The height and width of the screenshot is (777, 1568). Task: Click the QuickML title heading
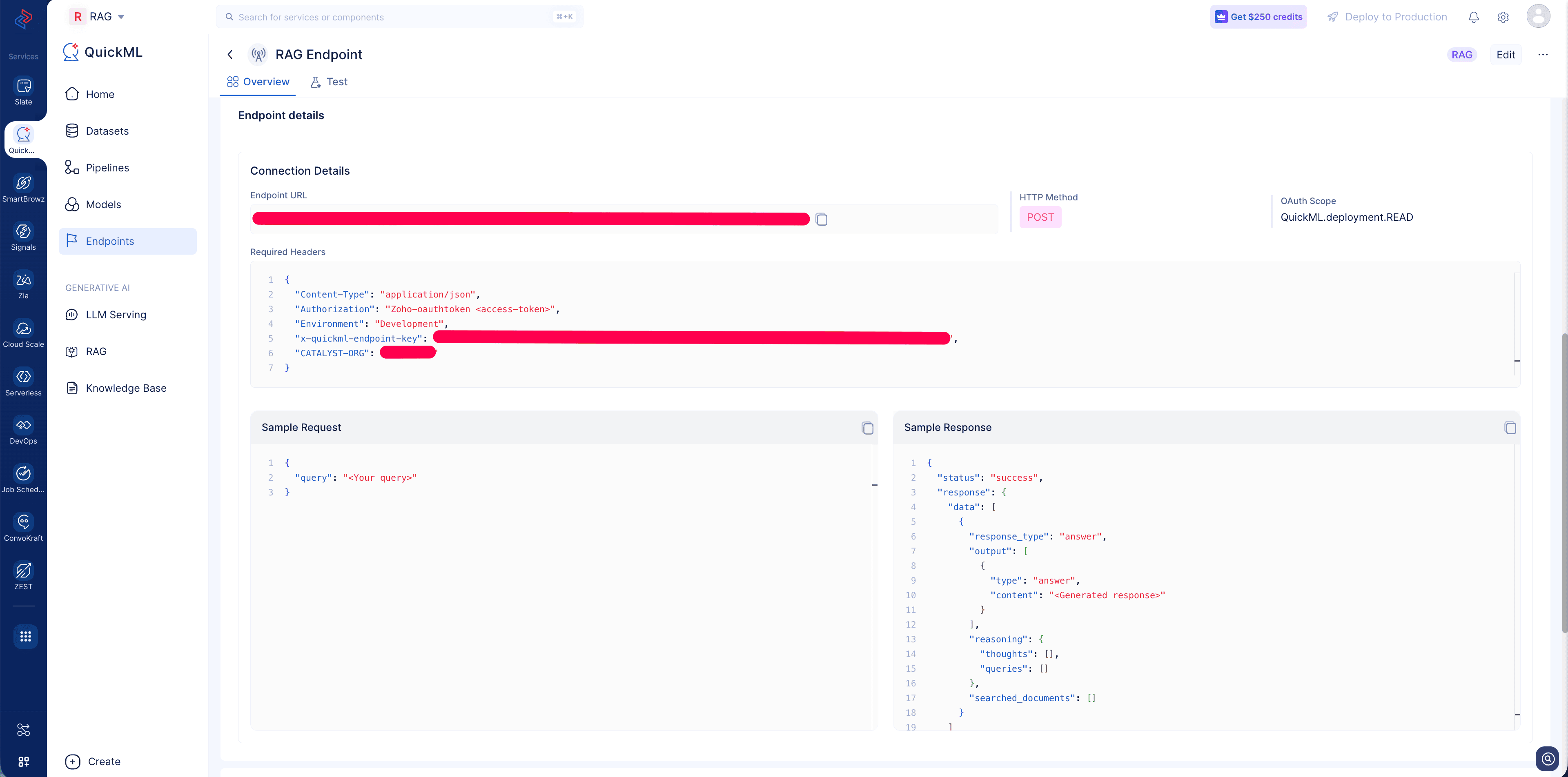click(x=113, y=52)
